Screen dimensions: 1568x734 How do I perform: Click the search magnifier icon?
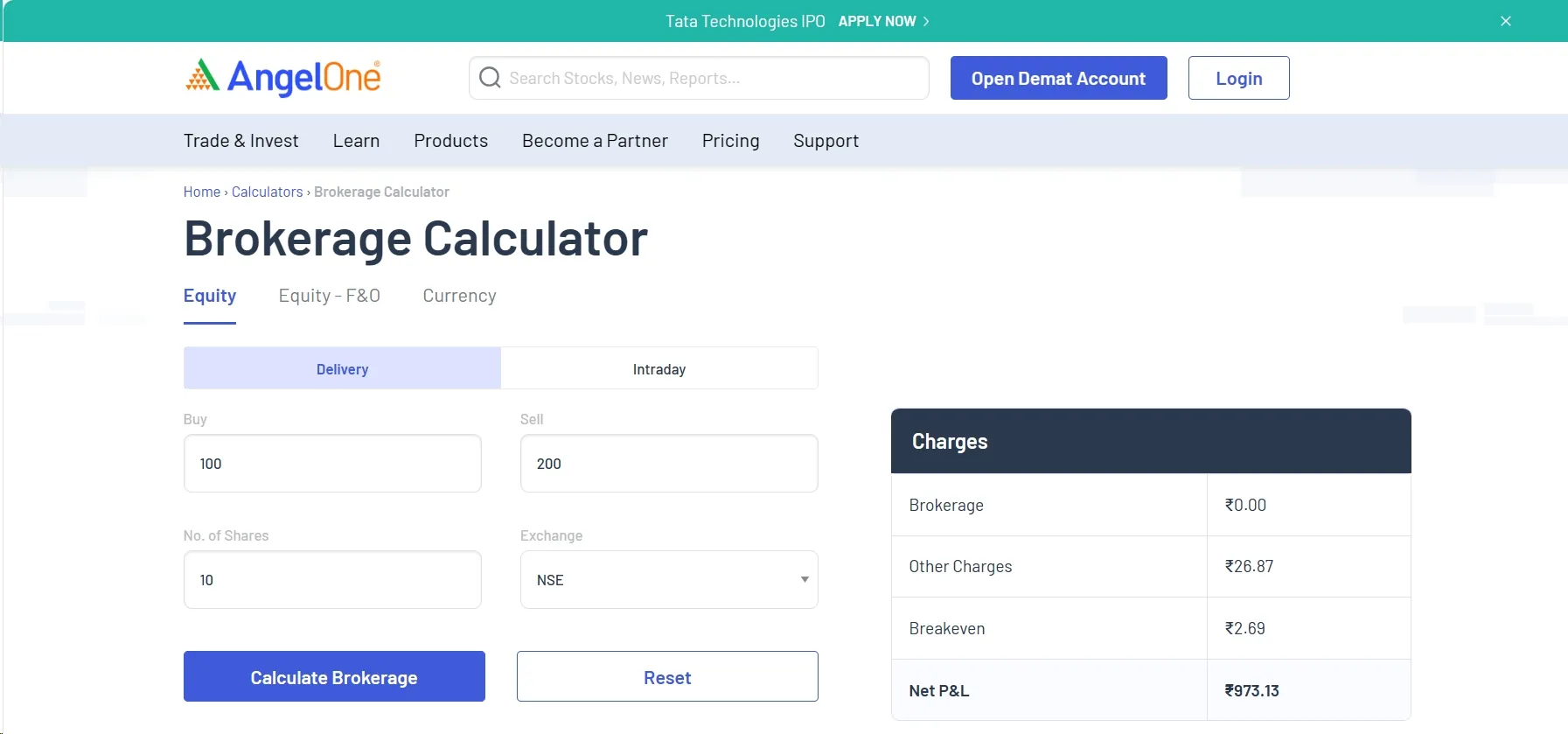pyautogui.click(x=491, y=78)
